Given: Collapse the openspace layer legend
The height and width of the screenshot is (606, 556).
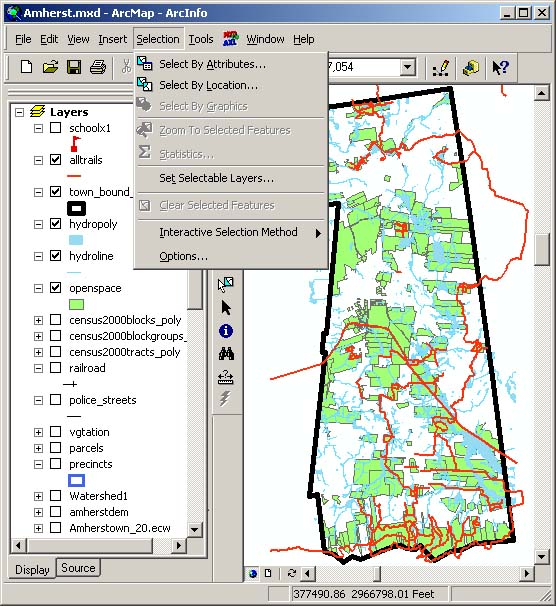Looking at the screenshot, I should point(38,288).
